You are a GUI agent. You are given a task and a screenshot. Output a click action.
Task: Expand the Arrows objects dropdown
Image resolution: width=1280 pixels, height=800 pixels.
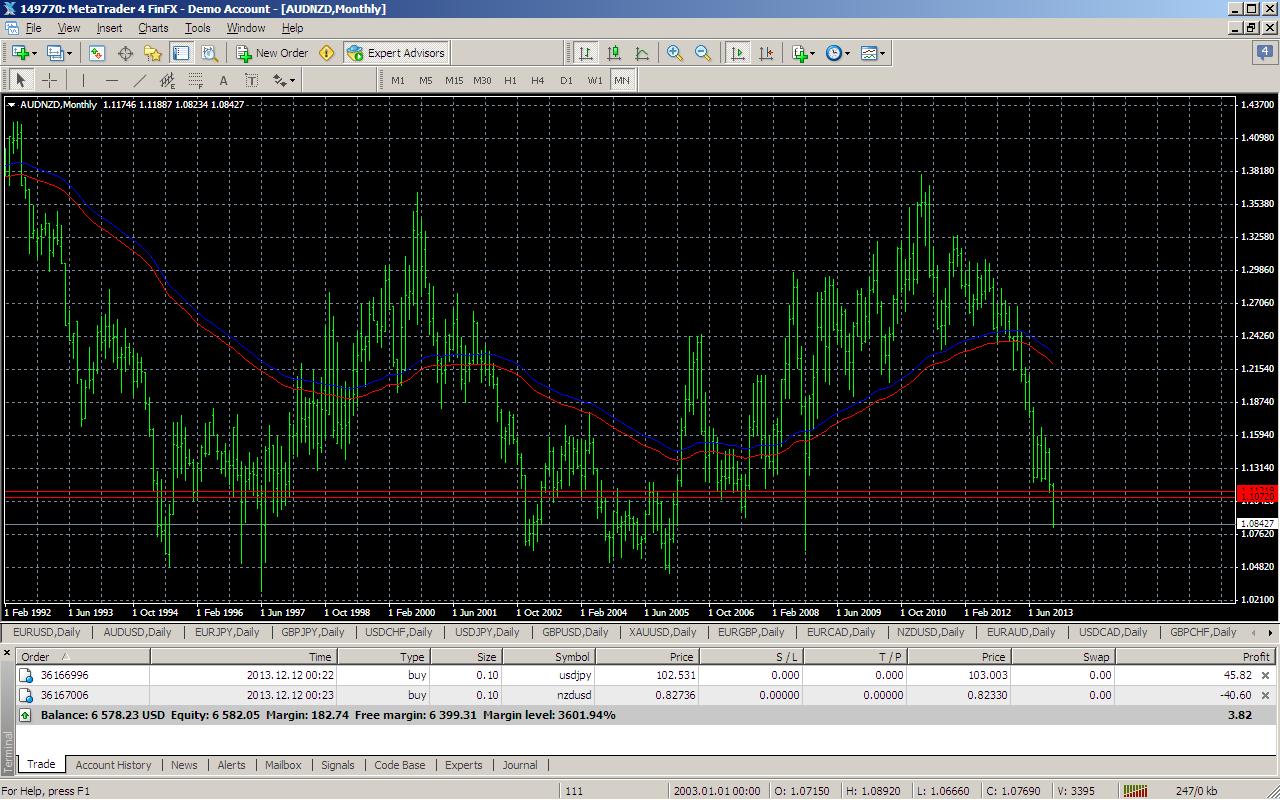coord(291,81)
